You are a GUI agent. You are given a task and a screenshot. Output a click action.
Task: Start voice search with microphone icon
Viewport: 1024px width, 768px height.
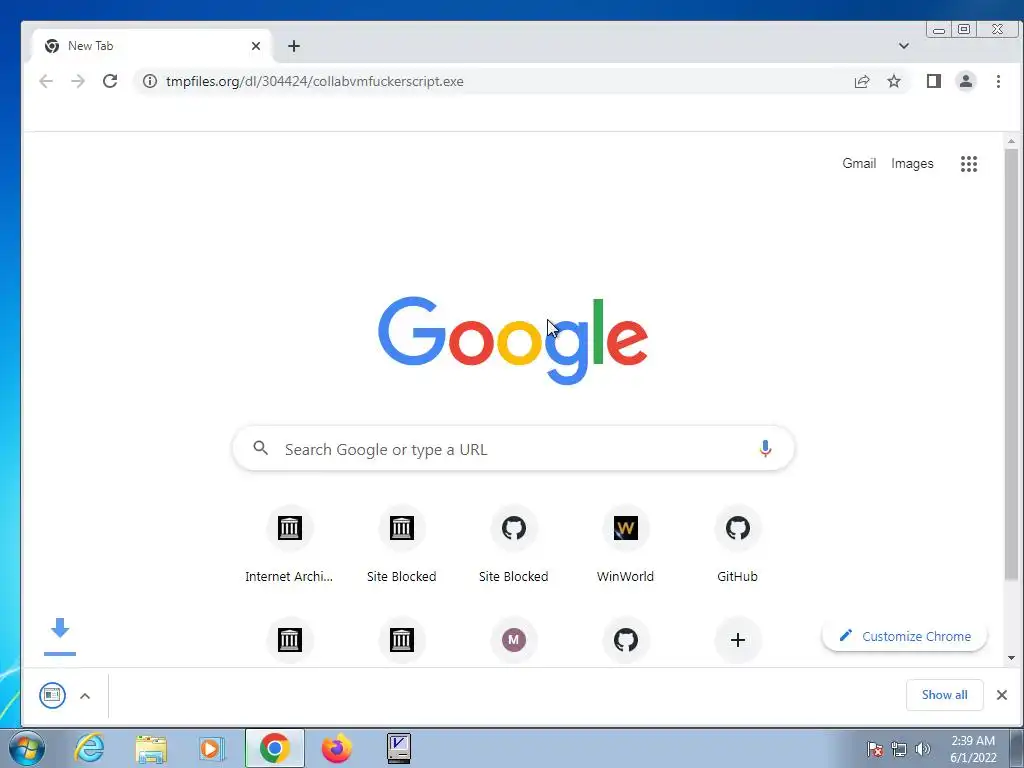coord(765,449)
